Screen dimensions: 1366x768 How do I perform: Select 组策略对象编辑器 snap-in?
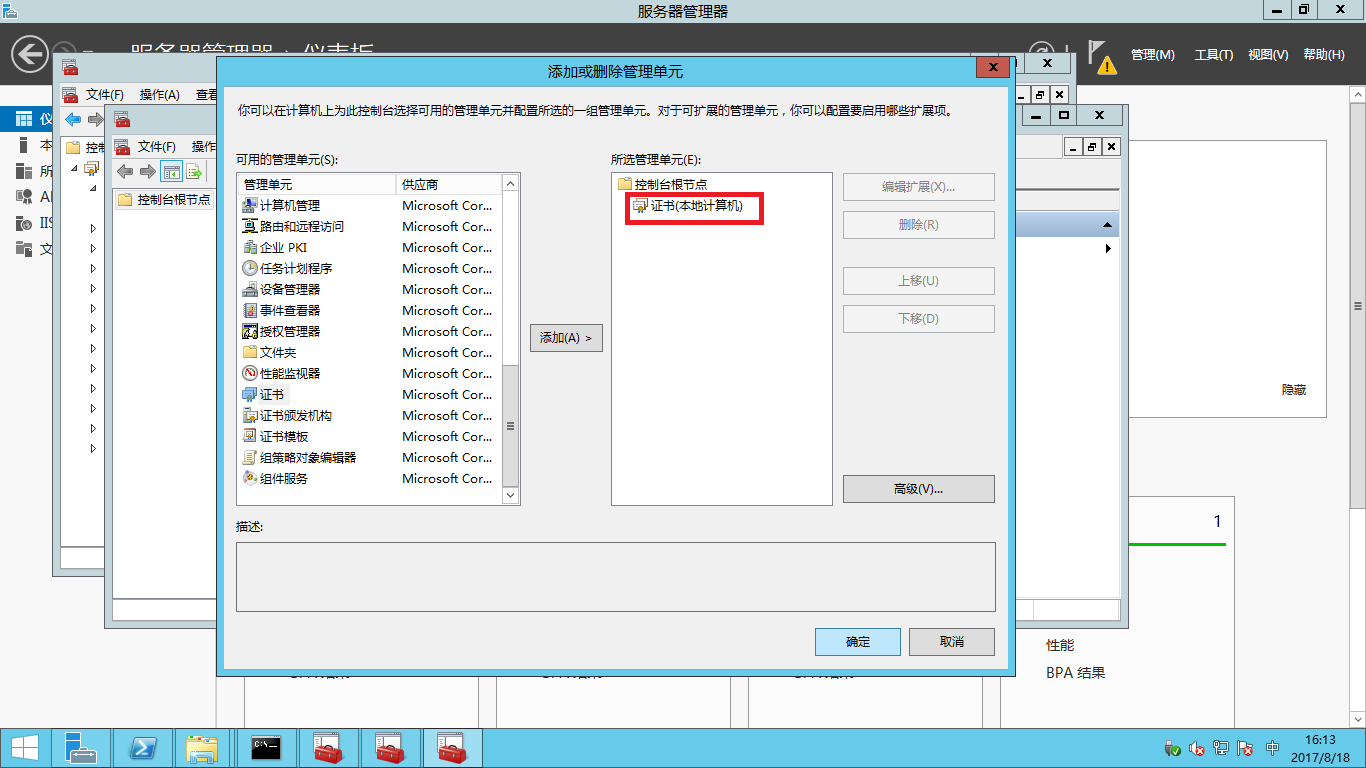click(x=308, y=457)
